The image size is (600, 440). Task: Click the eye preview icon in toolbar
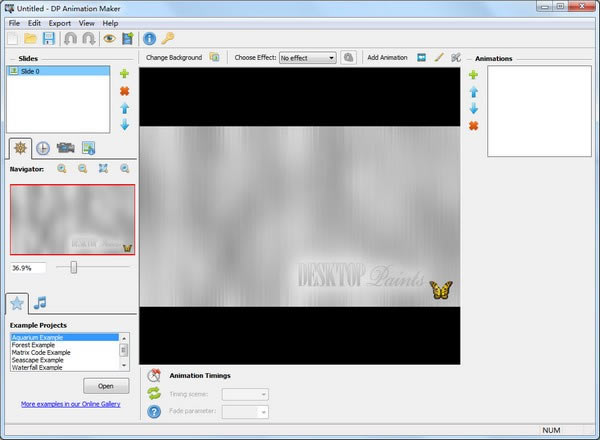109,39
